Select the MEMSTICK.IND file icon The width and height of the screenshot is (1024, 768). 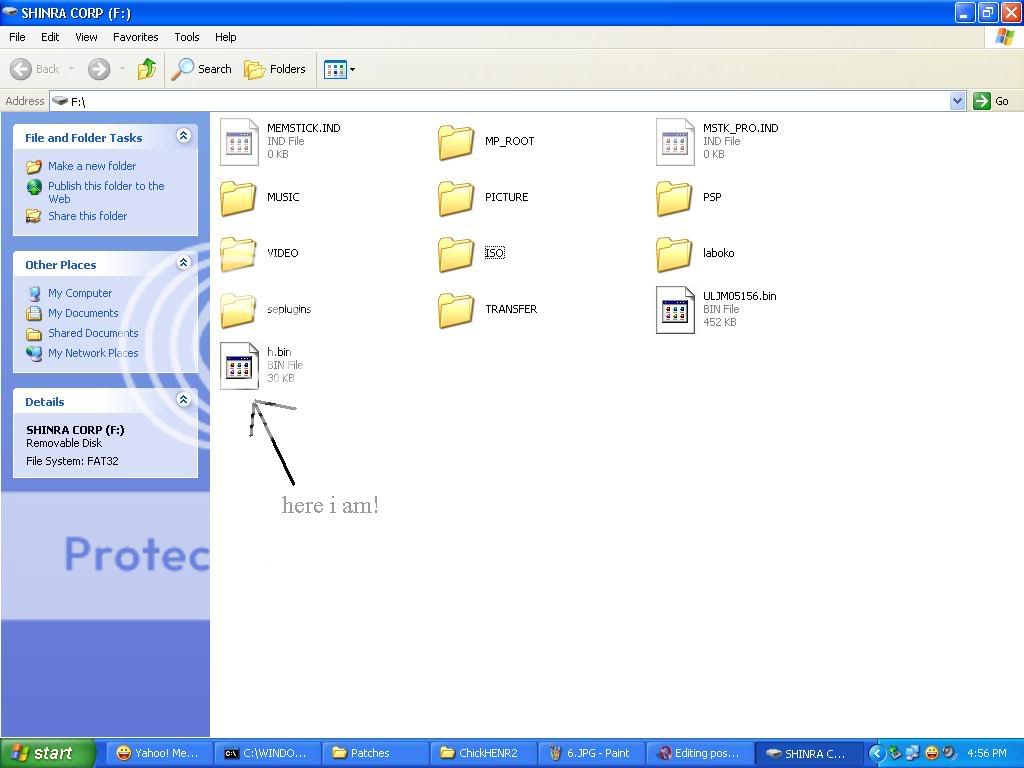click(239, 142)
